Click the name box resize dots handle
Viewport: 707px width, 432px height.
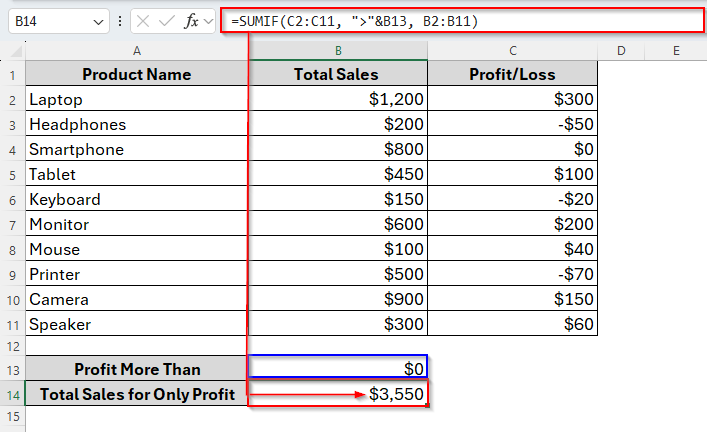[x=120, y=21]
